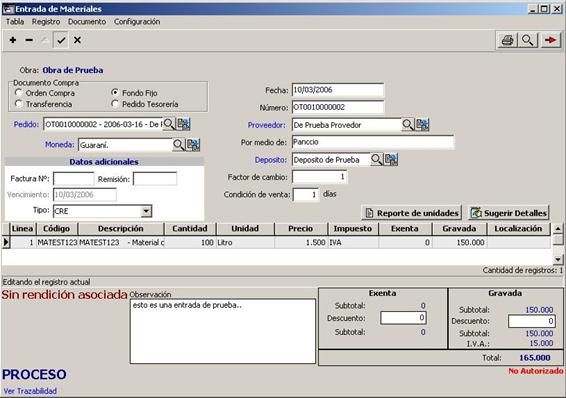Open Pedido search magnifier icon
The height and width of the screenshot is (398, 566).
pyautogui.click(x=169, y=124)
